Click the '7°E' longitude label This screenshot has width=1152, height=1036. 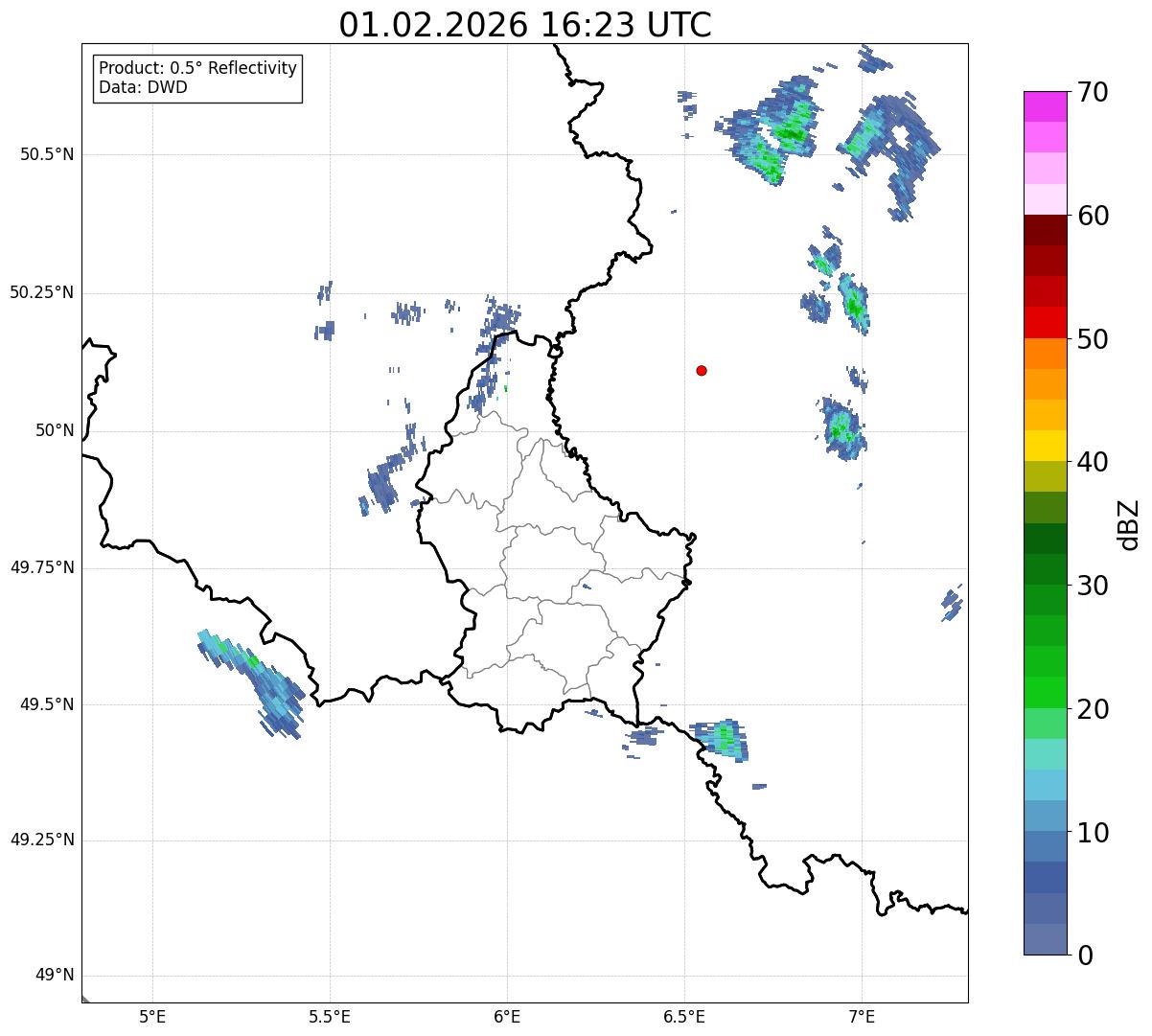point(862,1017)
